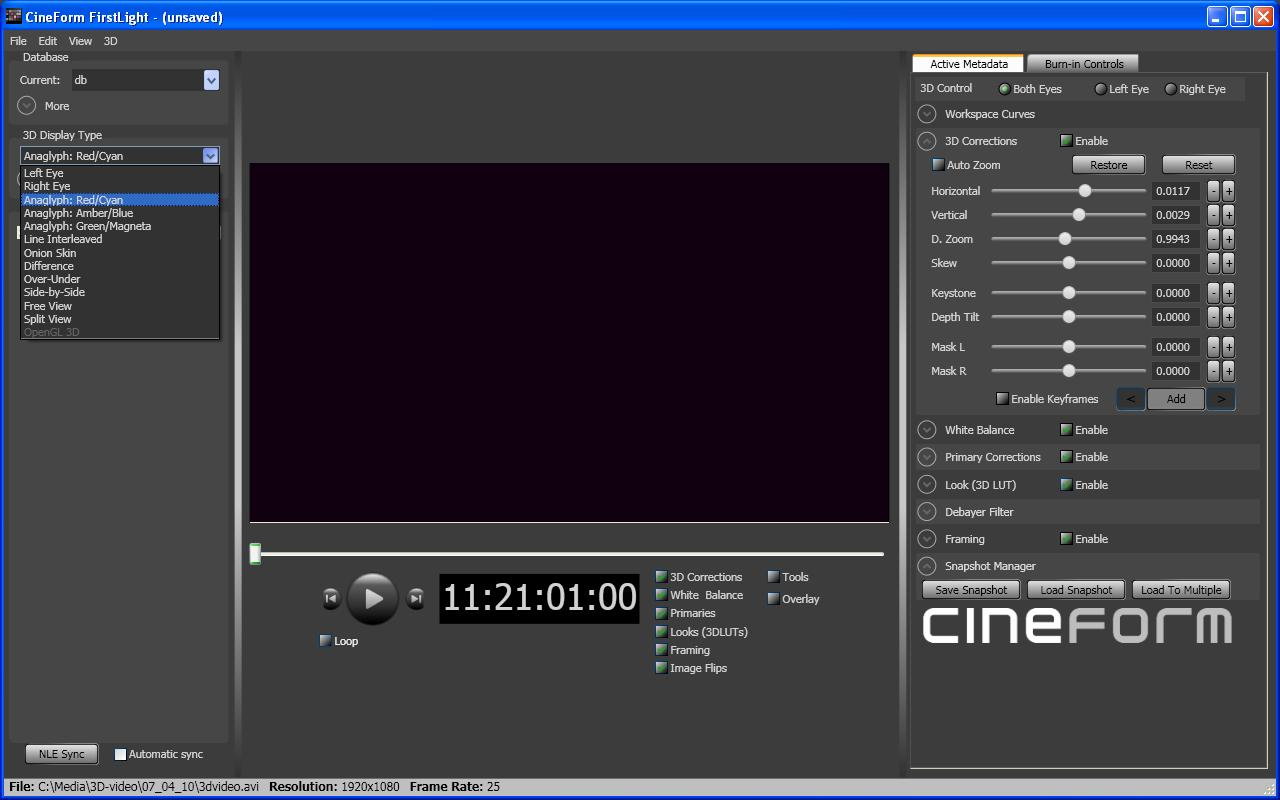Toggle Look (3D LUT) Enable checkbox
The width and height of the screenshot is (1280, 800).
point(1066,485)
